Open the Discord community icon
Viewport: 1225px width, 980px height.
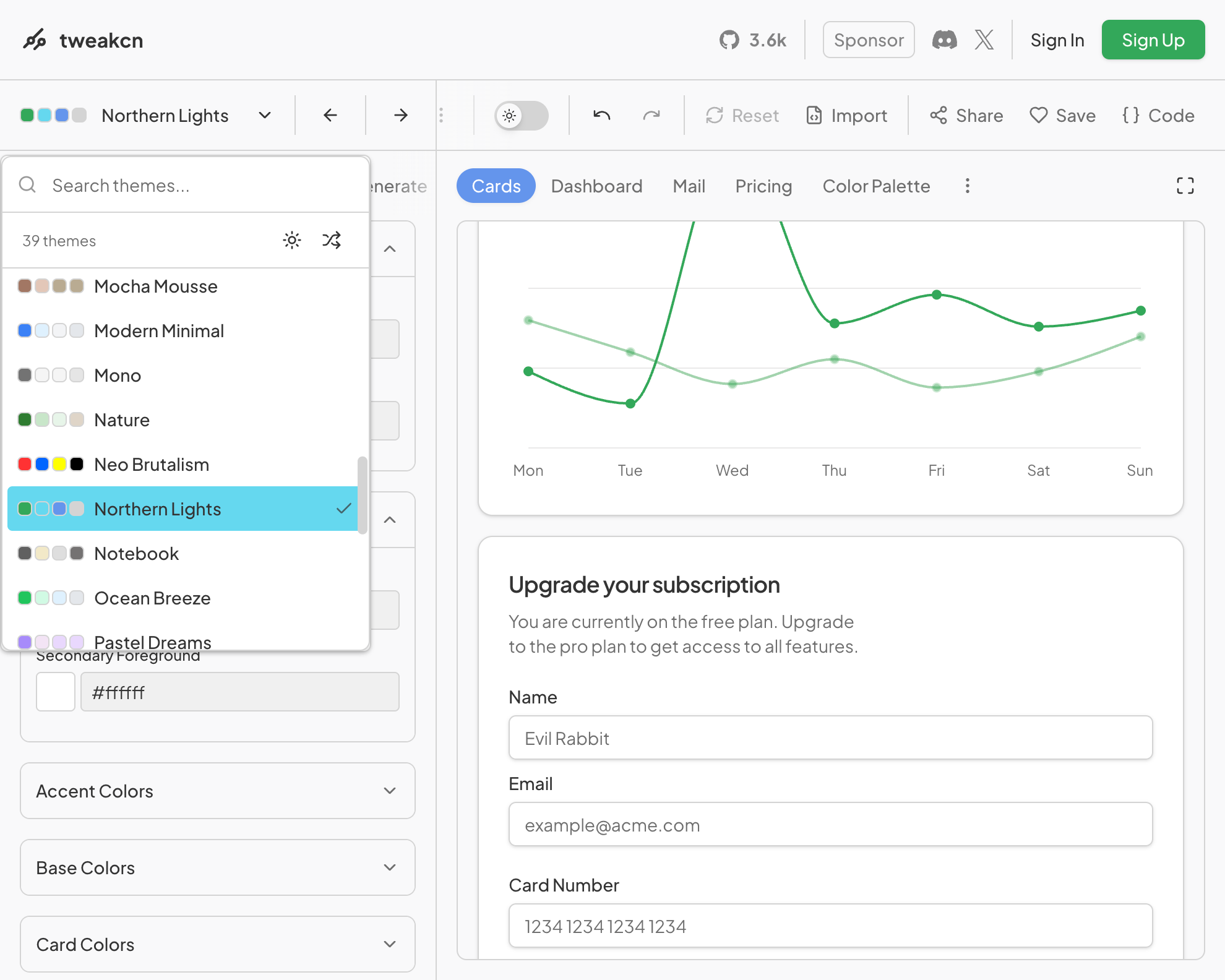click(x=944, y=40)
